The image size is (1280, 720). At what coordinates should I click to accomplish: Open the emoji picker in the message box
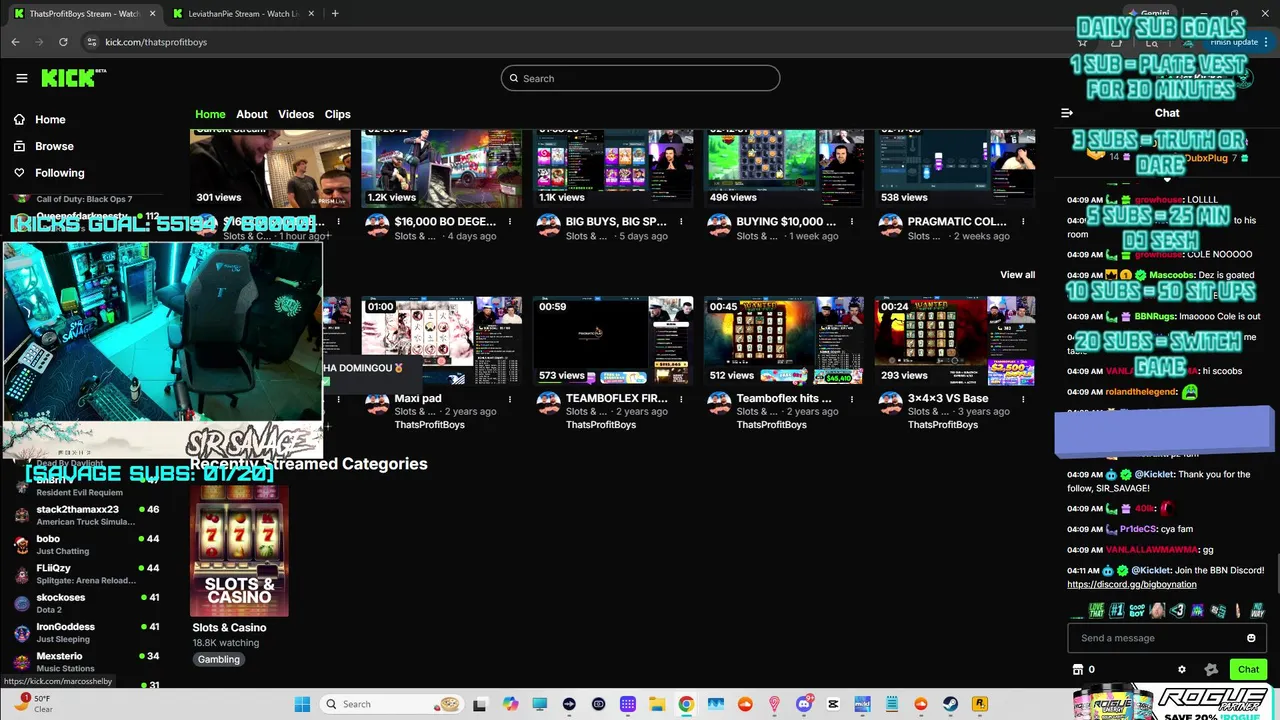point(1251,638)
